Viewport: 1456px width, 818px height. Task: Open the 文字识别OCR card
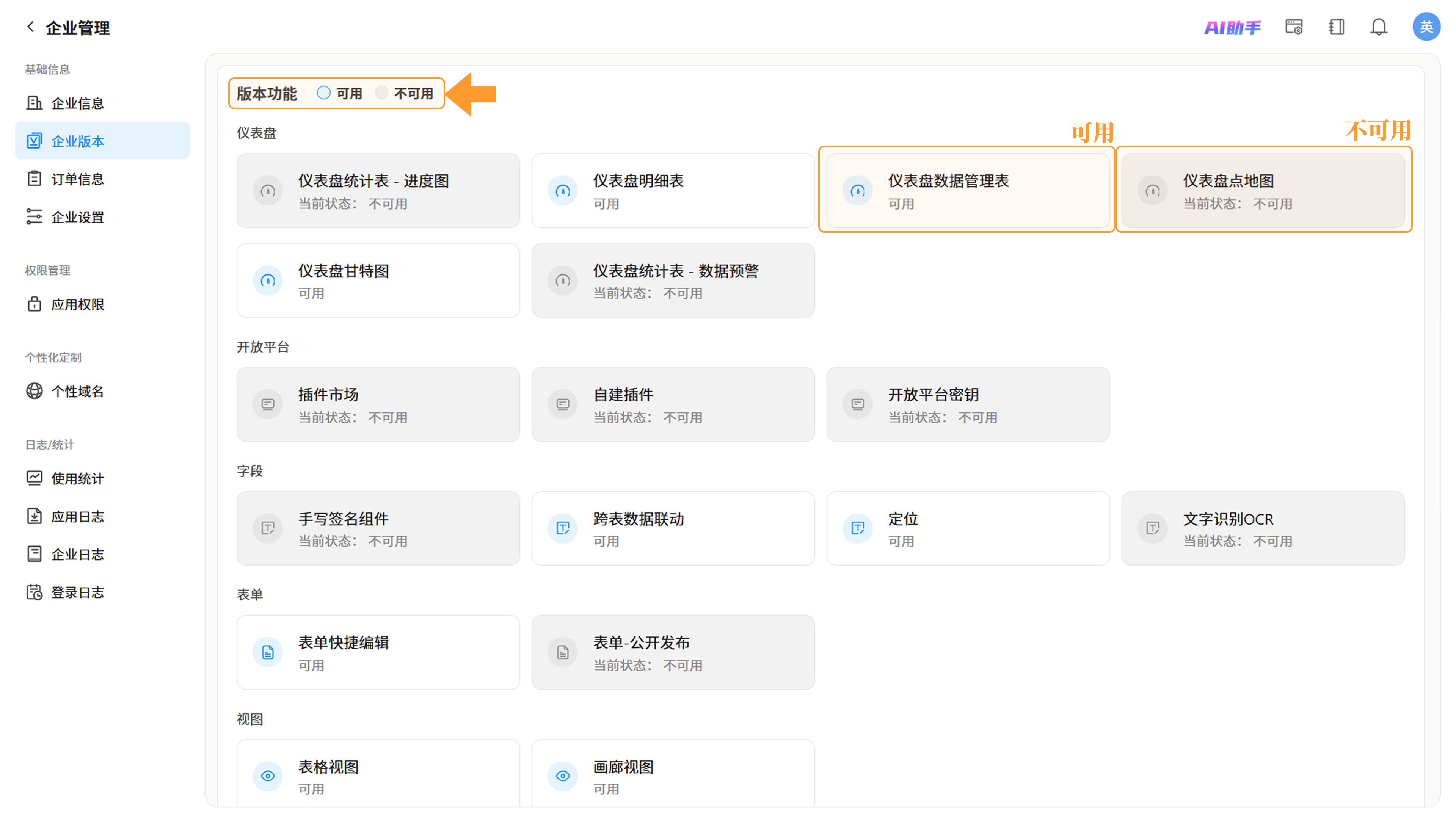click(1263, 528)
